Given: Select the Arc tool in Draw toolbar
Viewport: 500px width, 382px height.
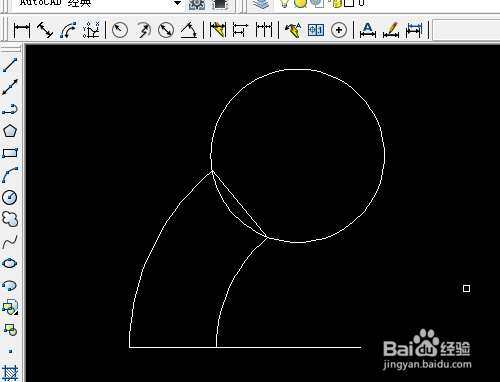Looking at the screenshot, I should (x=10, y=175).
